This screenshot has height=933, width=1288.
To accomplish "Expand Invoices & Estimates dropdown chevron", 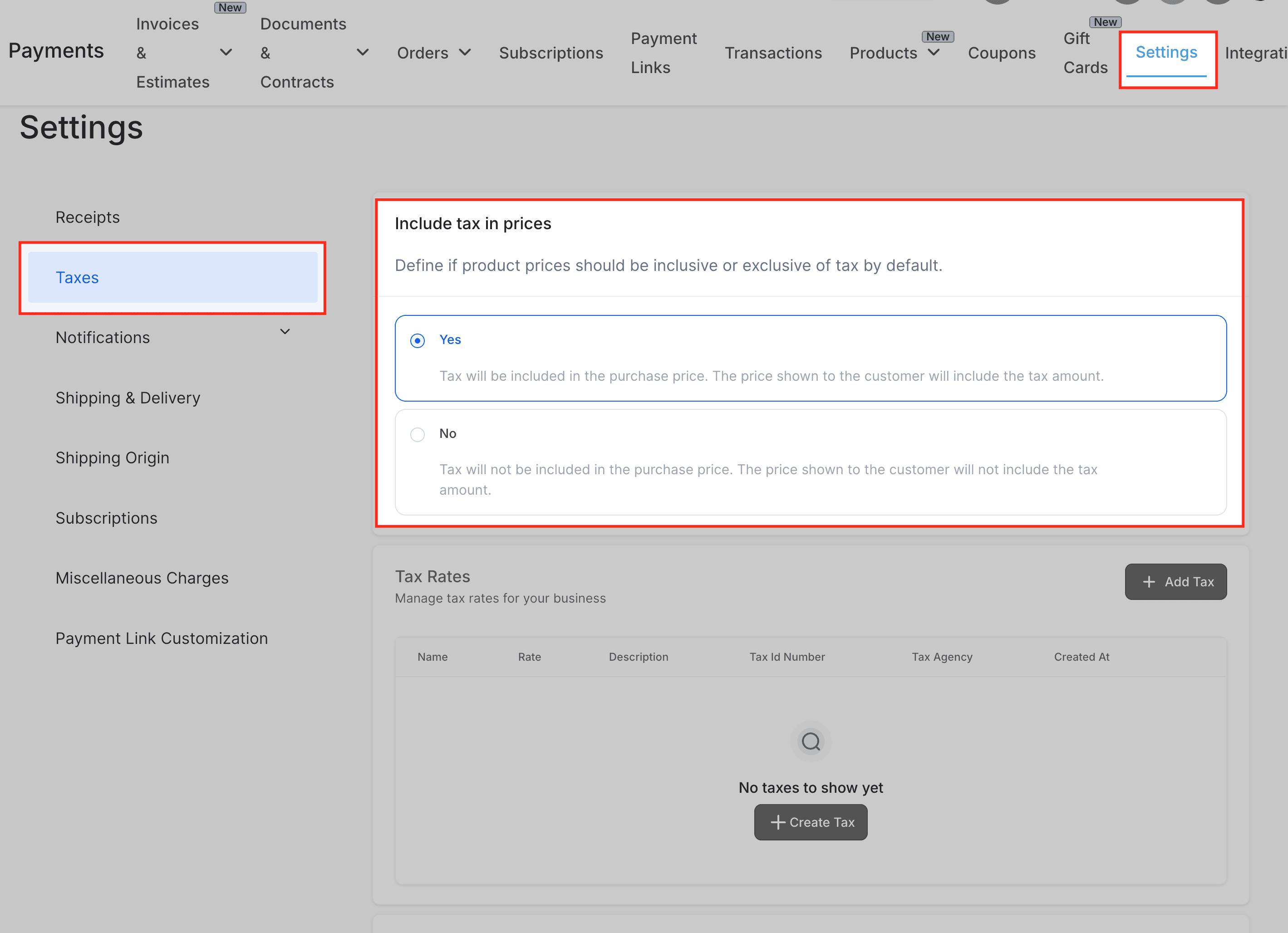I will pyautogui.click(x=226, y=53).
